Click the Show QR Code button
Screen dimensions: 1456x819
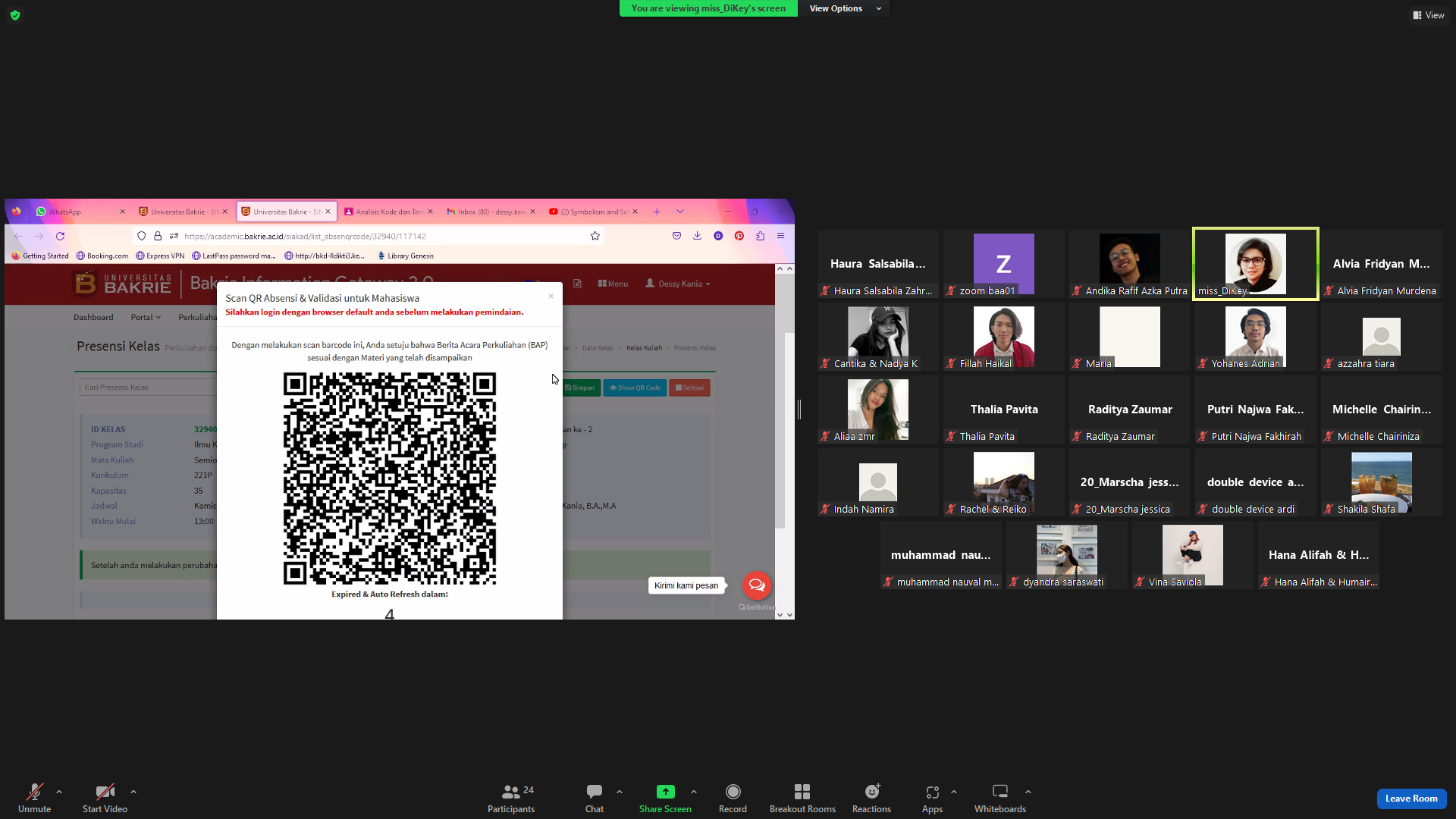coord(635,388)
